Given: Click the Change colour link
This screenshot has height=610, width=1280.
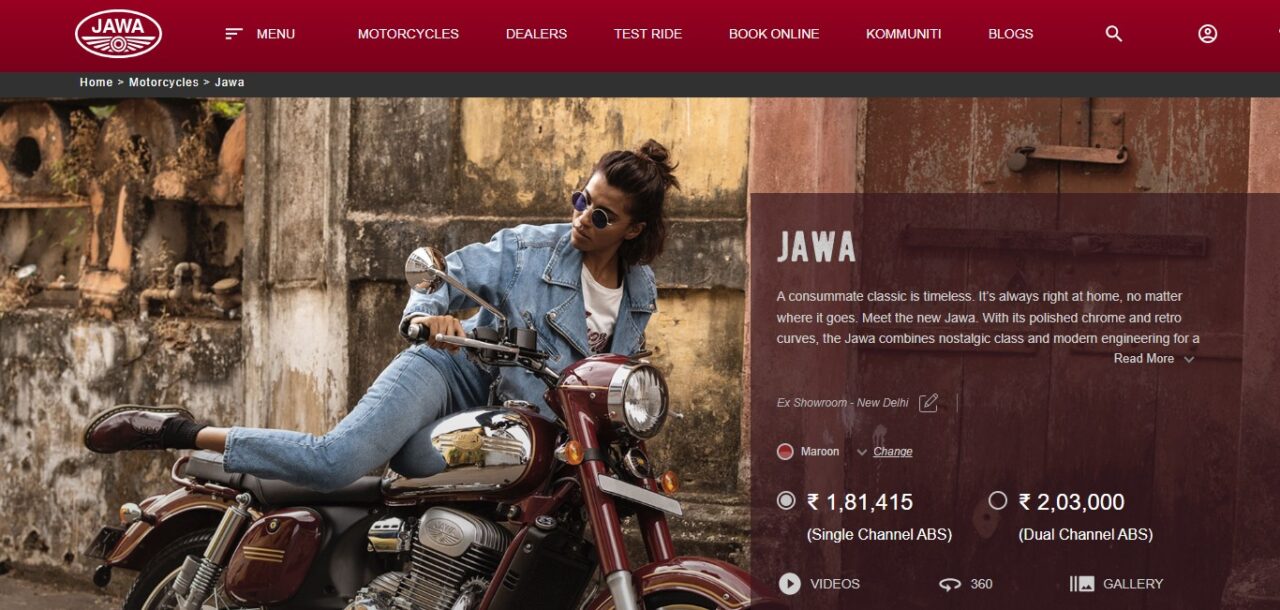Looking at the screenshot, I should pyautogui.click(x=893, y=452).
